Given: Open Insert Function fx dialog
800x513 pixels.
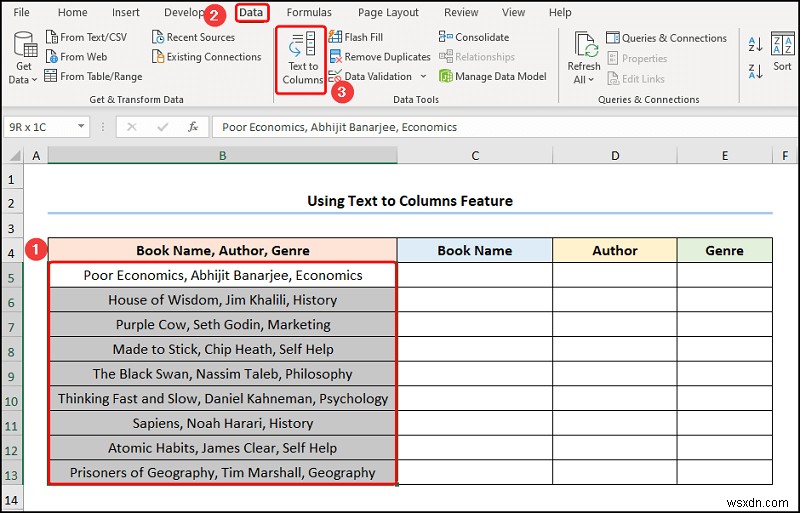Looking at the screenshot, I should (193, 127).
